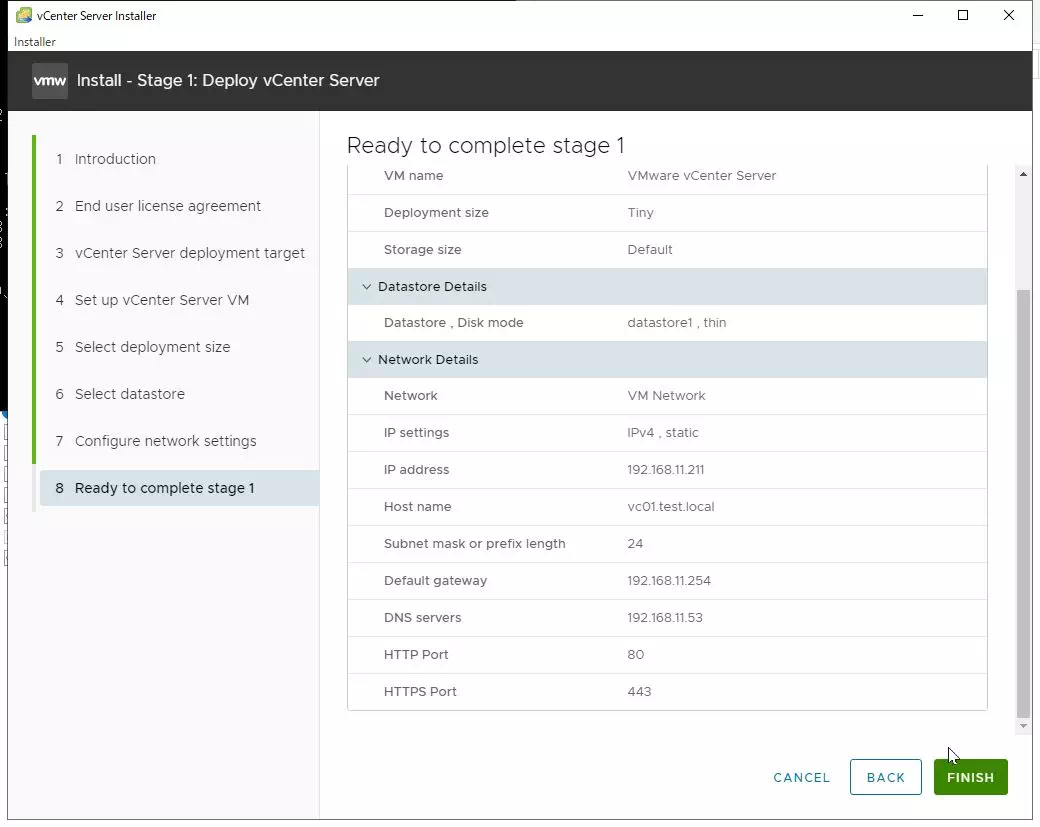Click the IP address value 192.168.11.211
This screenshot has height=827, width=1040.
click(x=665, y=470)
